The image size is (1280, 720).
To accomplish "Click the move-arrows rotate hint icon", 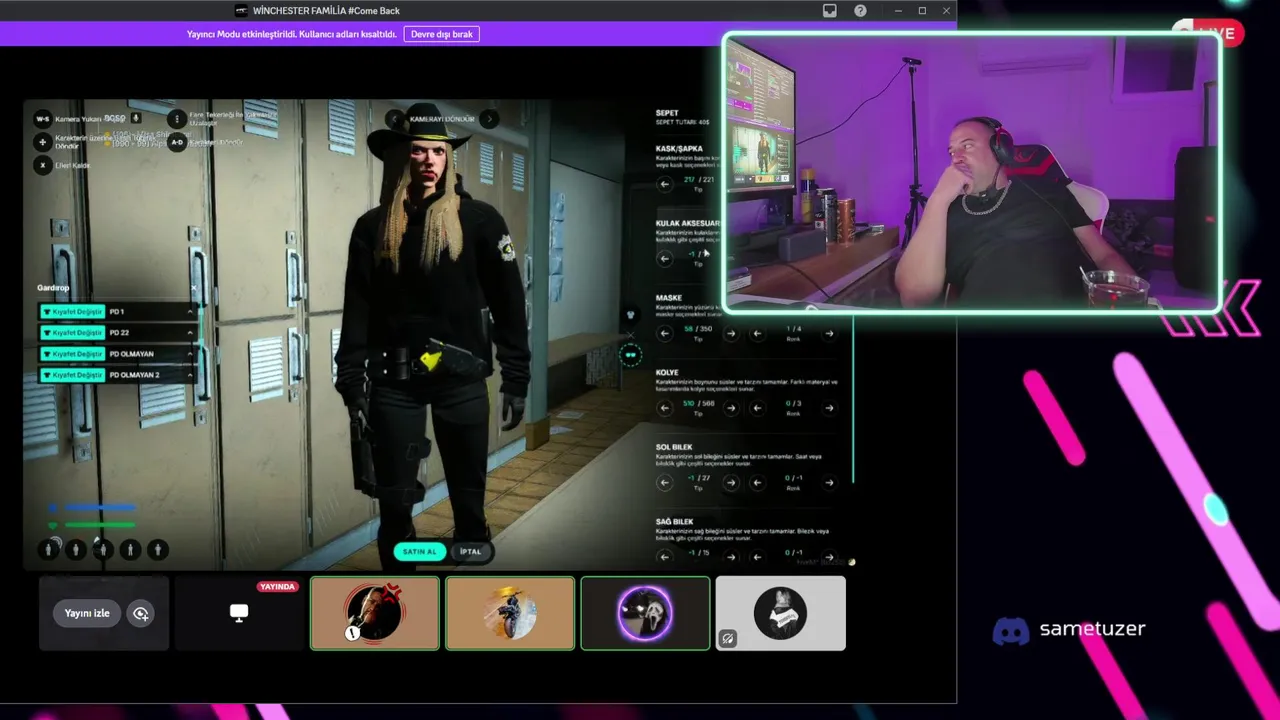I will (43, 142).
